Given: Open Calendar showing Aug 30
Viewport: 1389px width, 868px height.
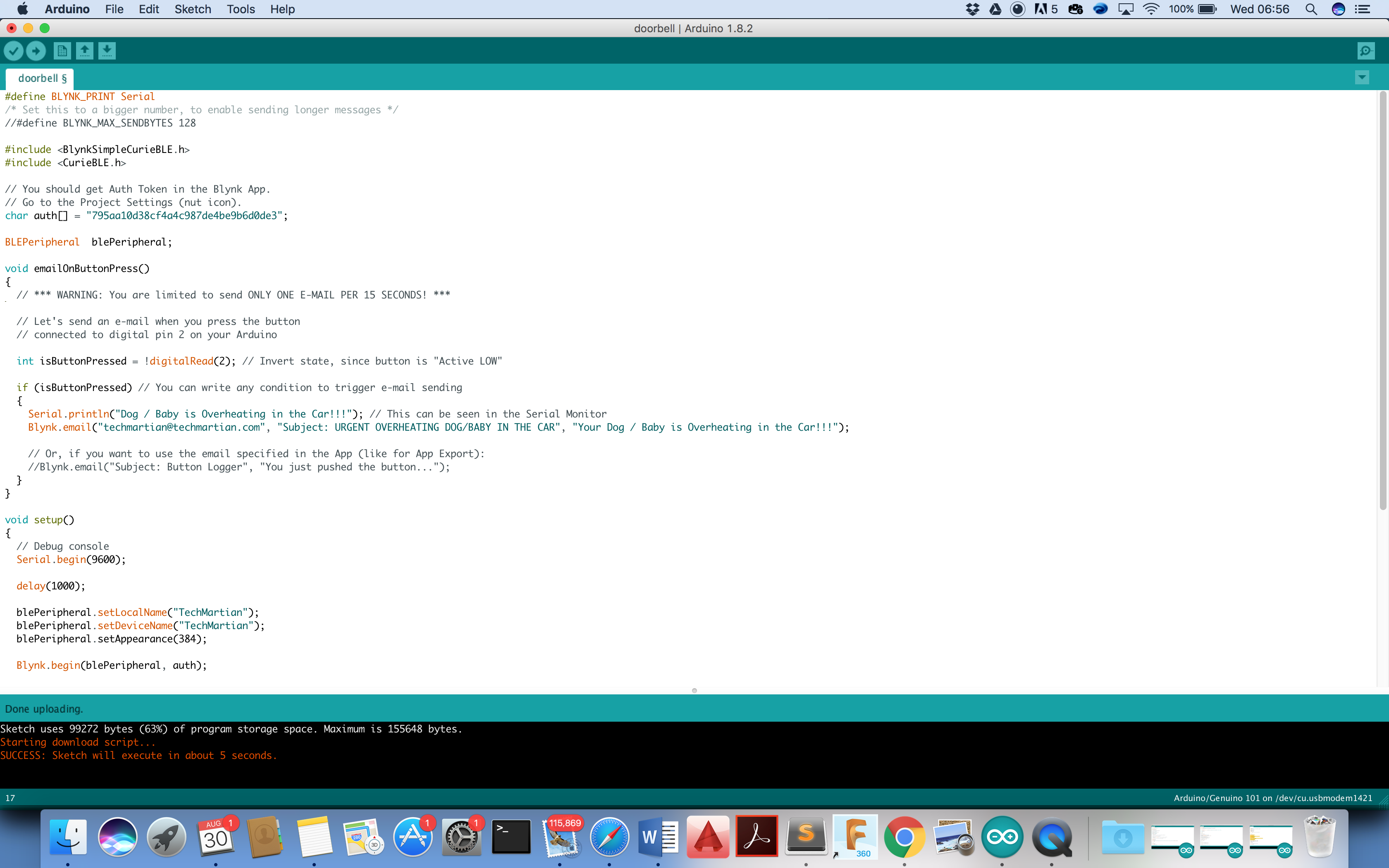Looking at the screenshot, I should pos(216,837).
